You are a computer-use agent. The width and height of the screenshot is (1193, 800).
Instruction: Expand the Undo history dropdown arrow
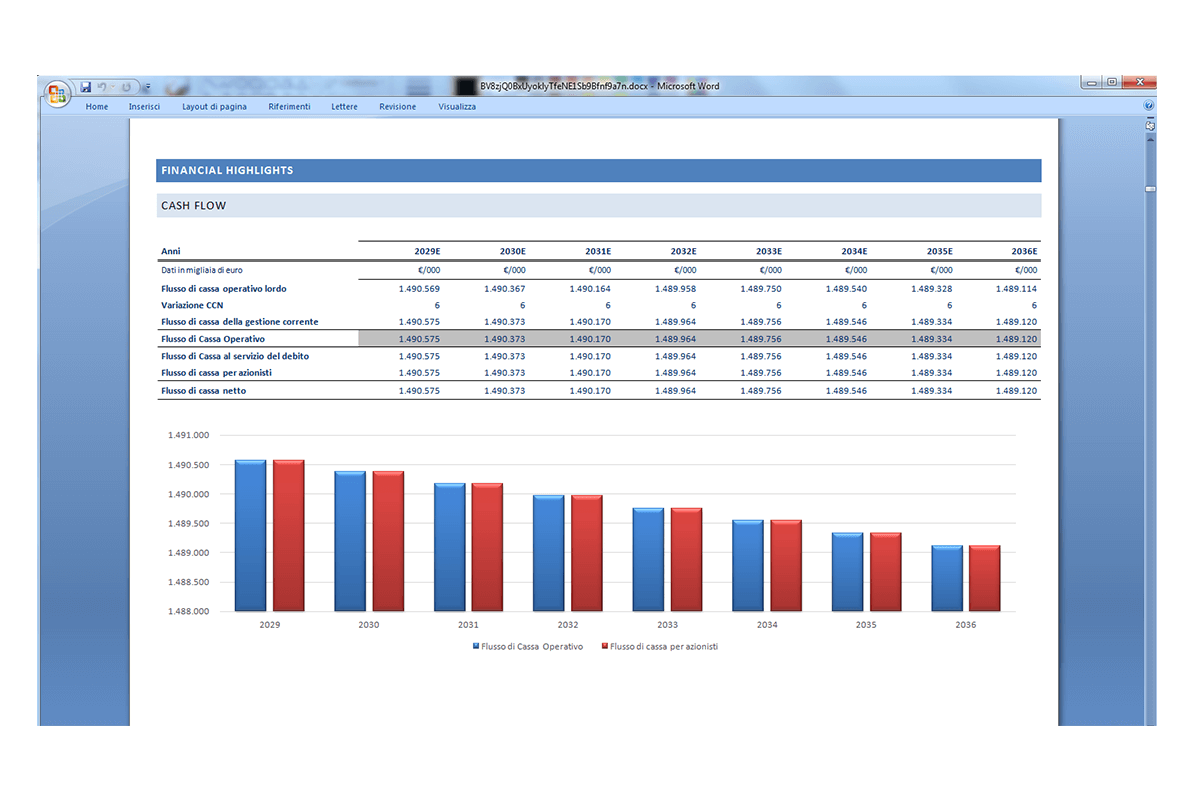[x=113, y=87]
